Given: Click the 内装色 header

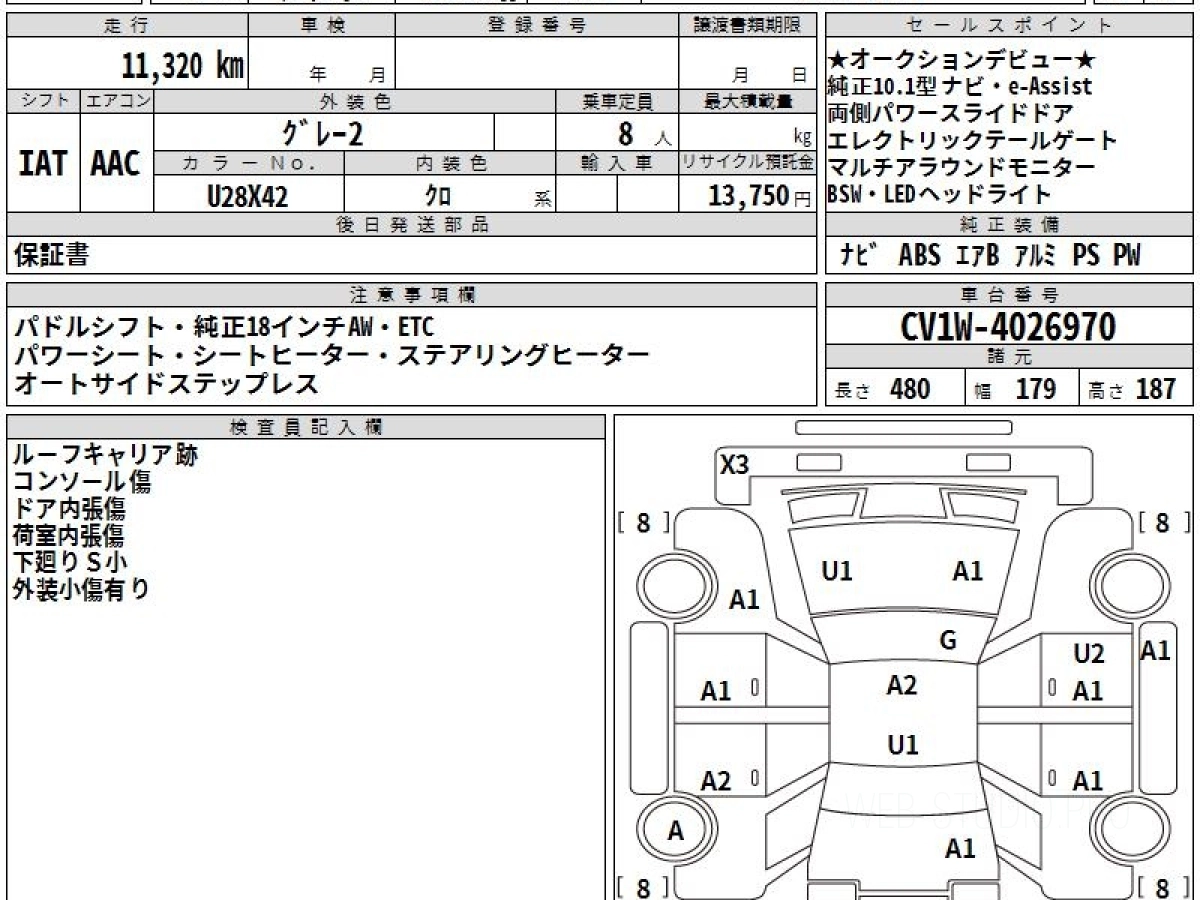Looking at the screenshot, I should point(450,163).
